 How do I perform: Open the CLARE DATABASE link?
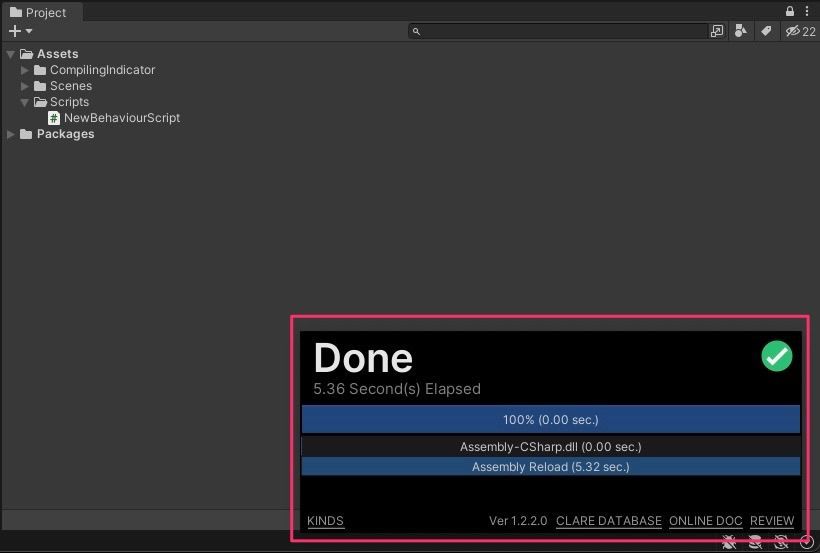pos(609,521)
